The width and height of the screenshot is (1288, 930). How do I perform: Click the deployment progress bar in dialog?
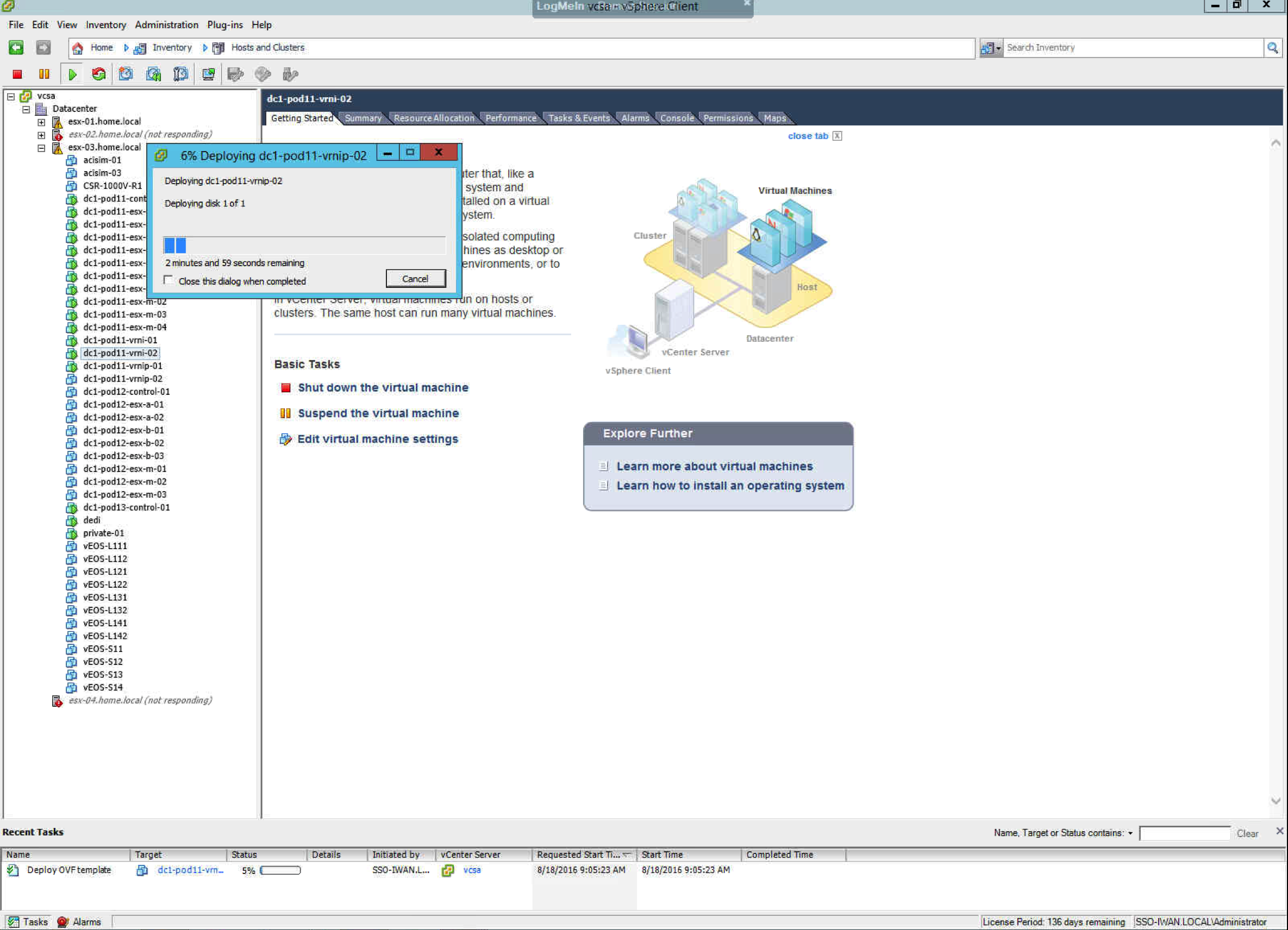[304, 246]
